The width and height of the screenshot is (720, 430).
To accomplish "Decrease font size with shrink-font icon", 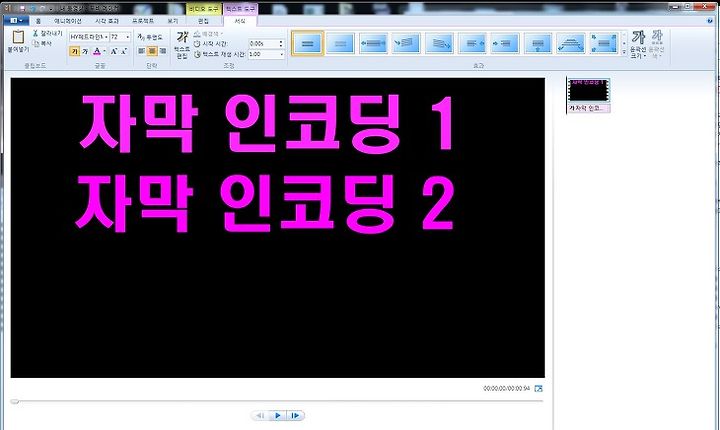I will click(124, 51).
